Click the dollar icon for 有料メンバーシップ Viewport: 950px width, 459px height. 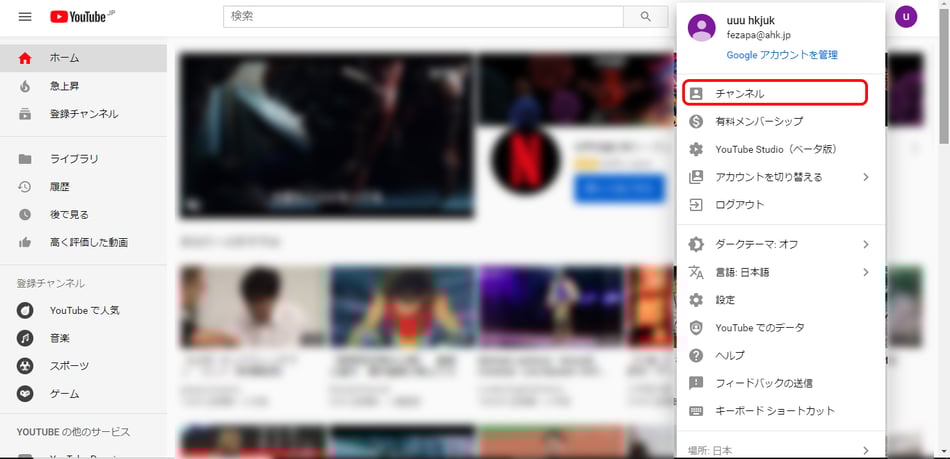[696, 121]
